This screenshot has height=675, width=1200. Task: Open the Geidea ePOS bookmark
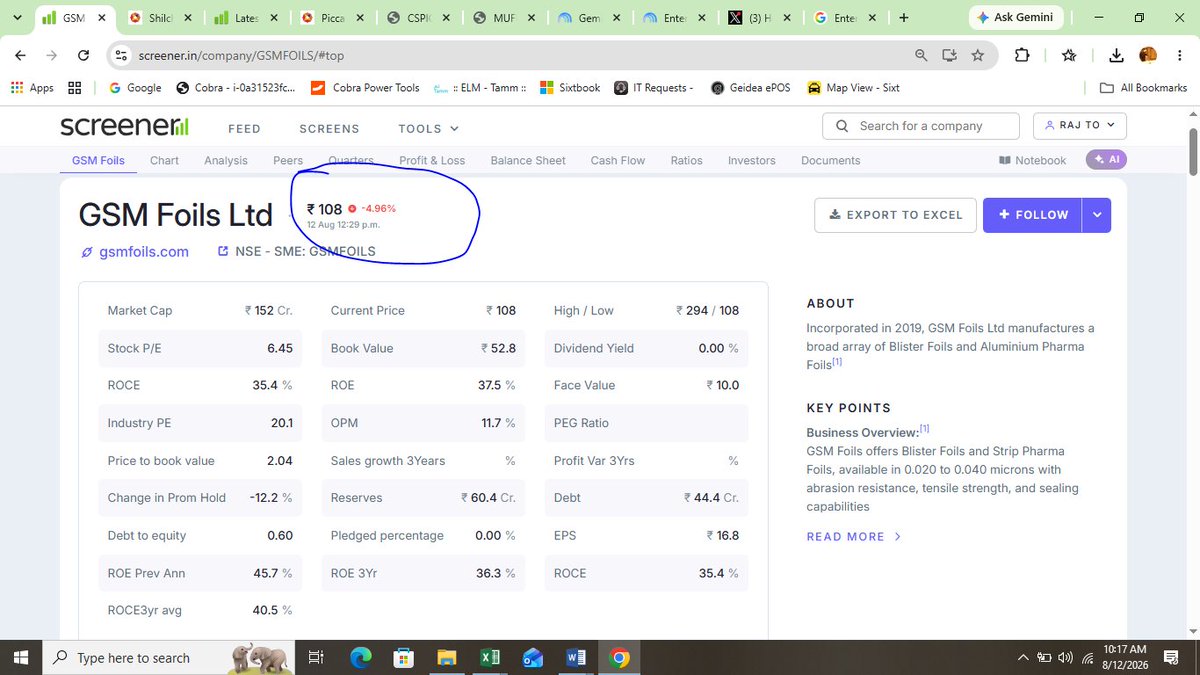750,88
